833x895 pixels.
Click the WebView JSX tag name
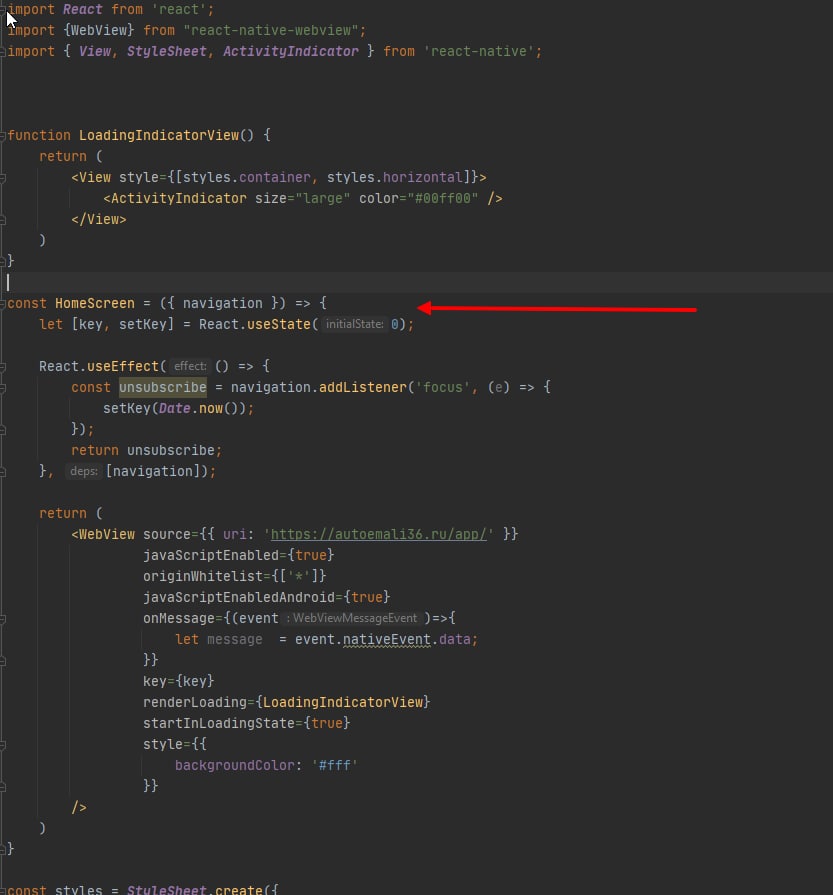(x=107, y=534)
